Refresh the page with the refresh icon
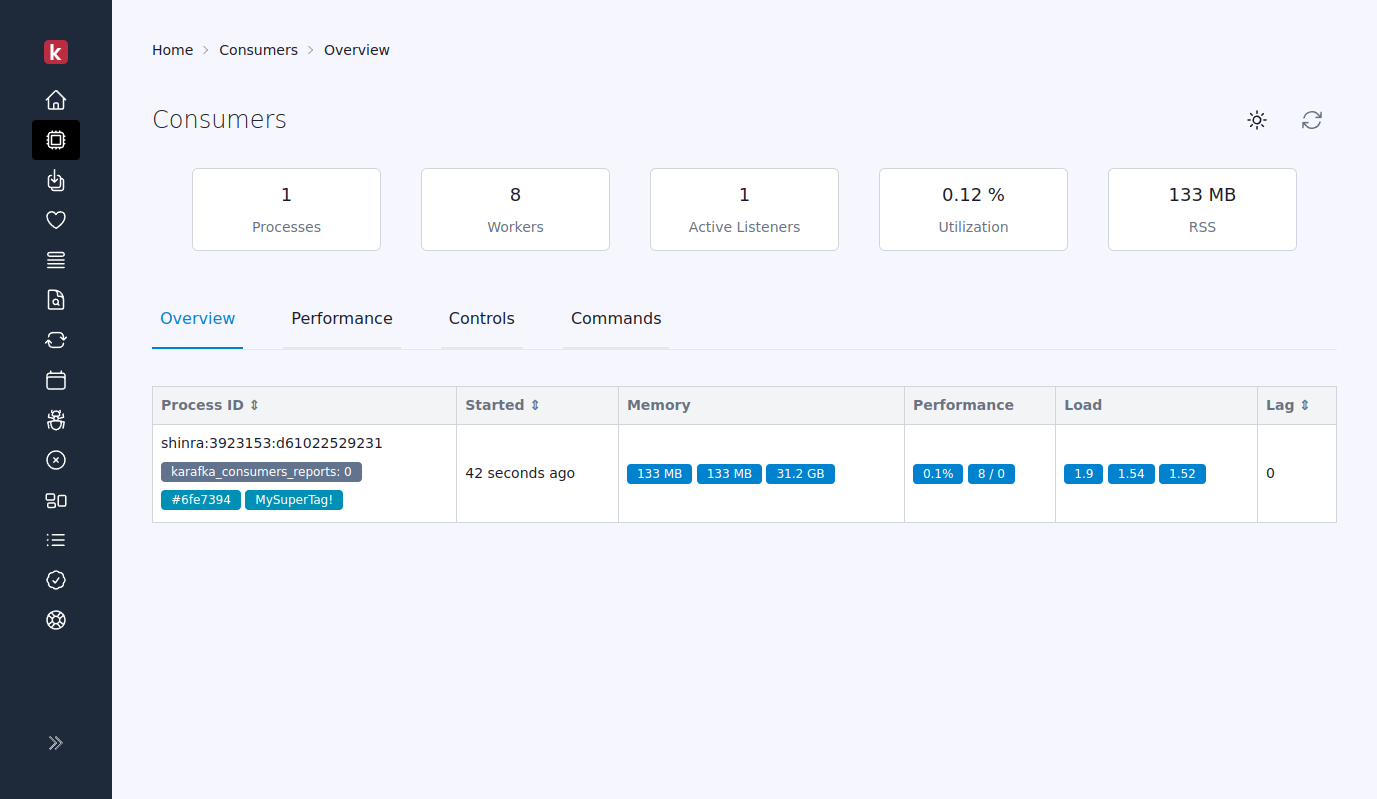 1311,120
